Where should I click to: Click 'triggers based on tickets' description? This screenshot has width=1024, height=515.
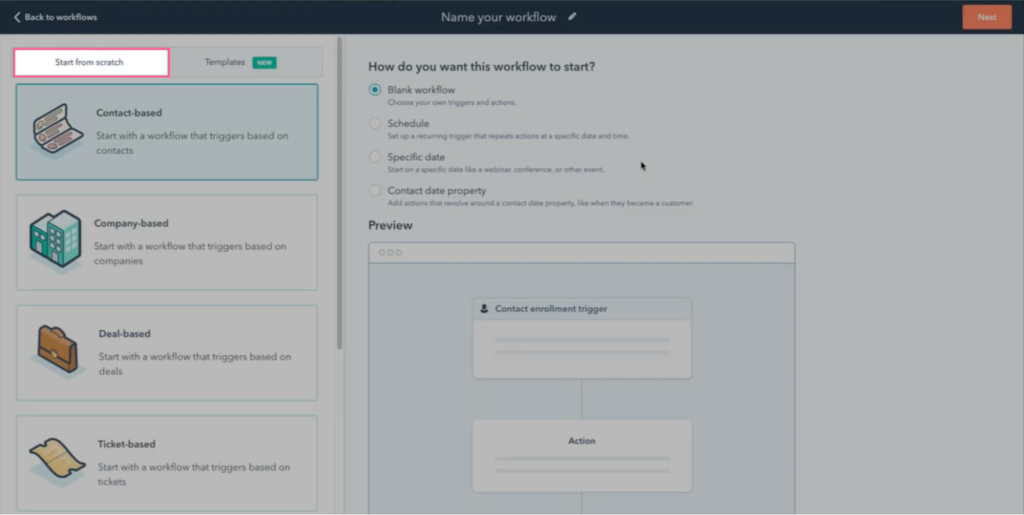point(194,475)
